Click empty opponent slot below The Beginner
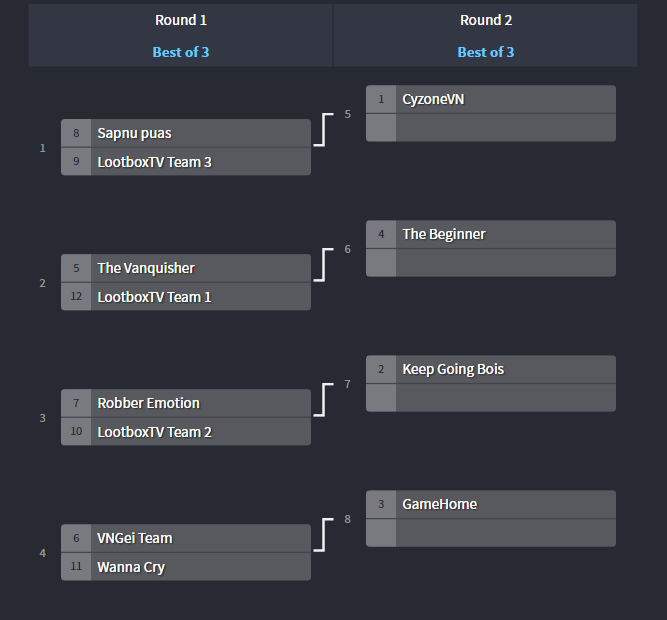The image size is (667, 620). click(x=491, y=263)
